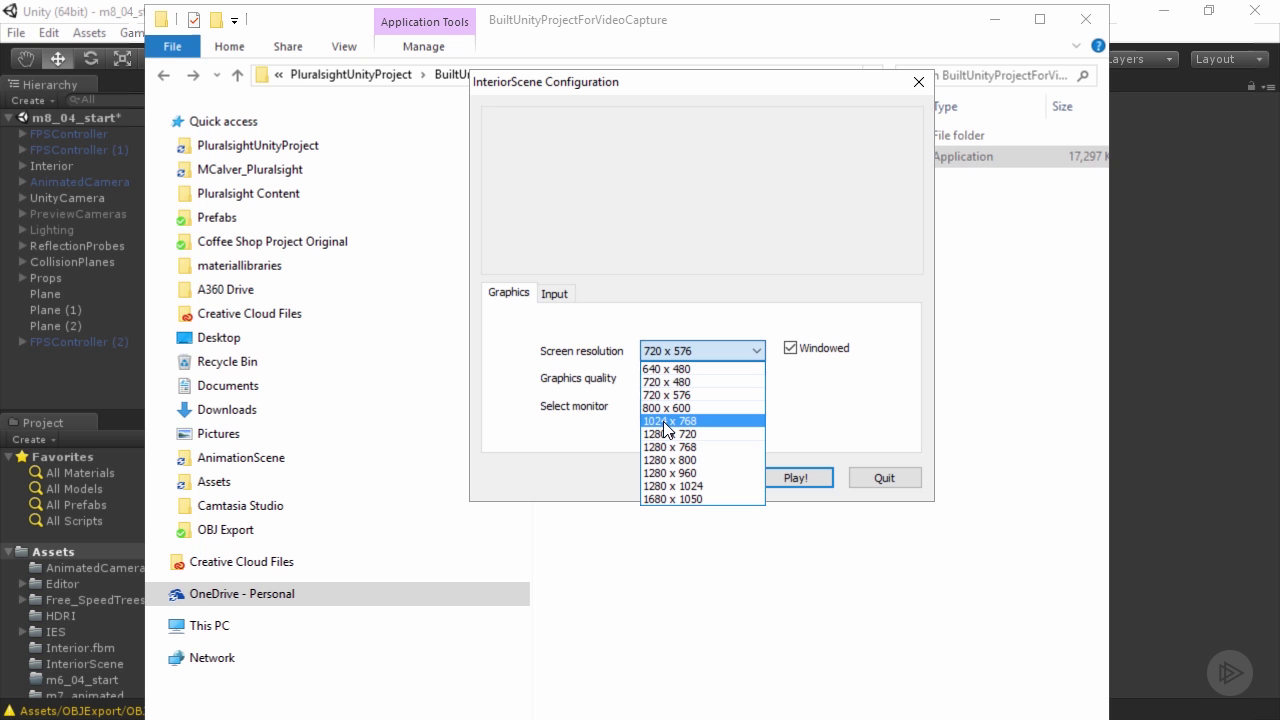Screen dimensions: 1280x720
Task: Open Unity Layout dropdown
Action: [1230, 59]
